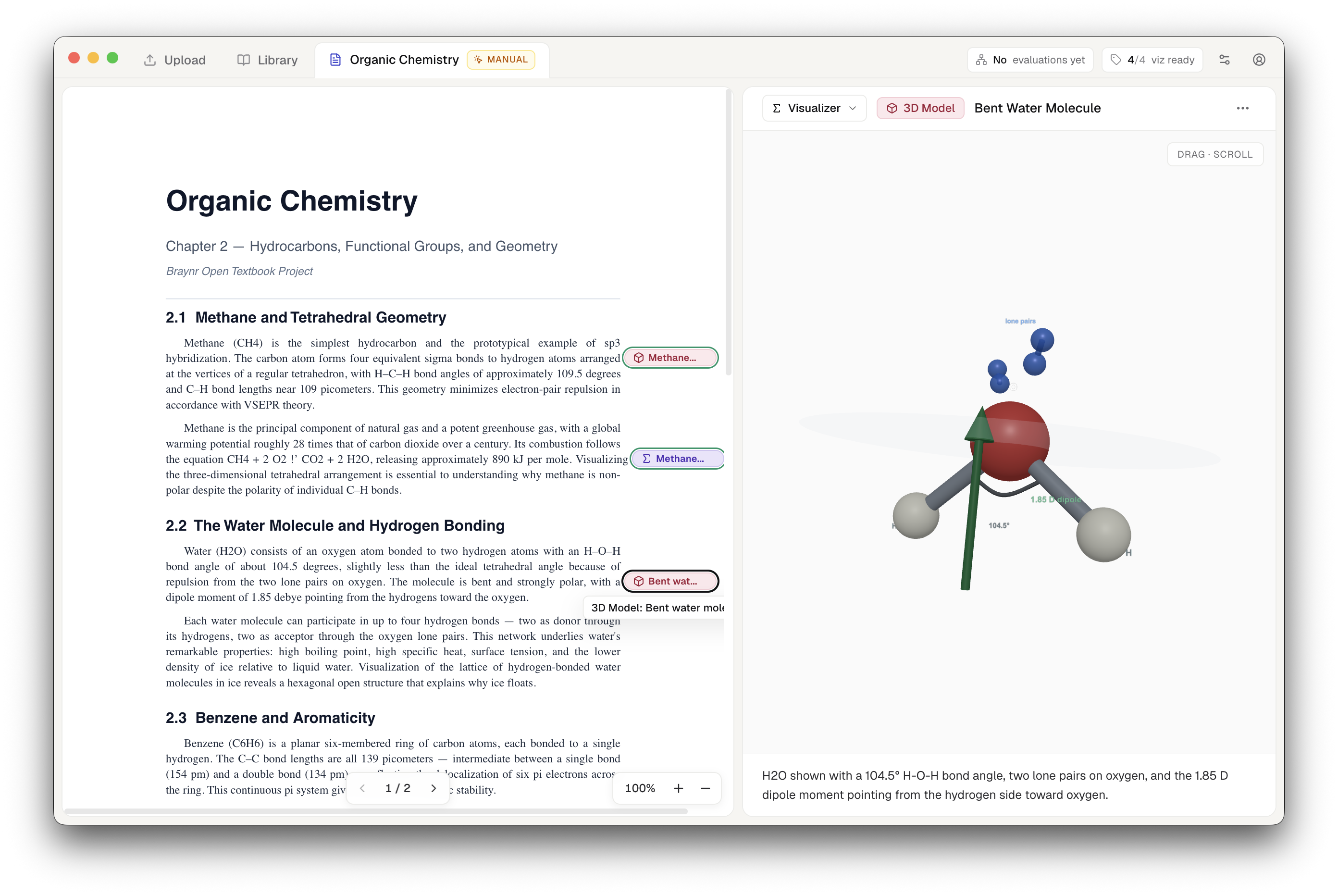Click the 3D Model badge

point(920,108)
